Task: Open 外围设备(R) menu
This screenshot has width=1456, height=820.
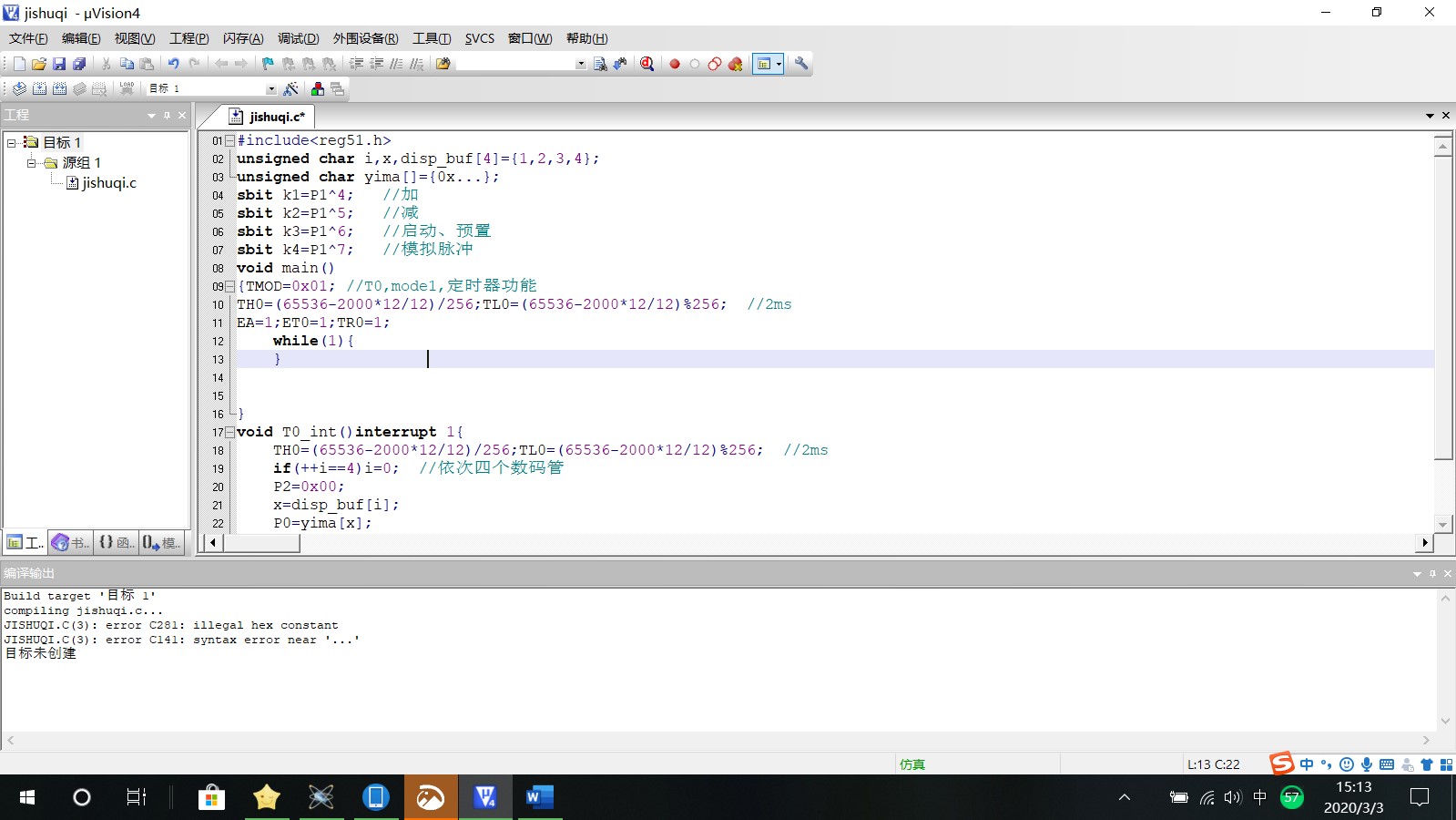Action: click(x=366, y=38)
